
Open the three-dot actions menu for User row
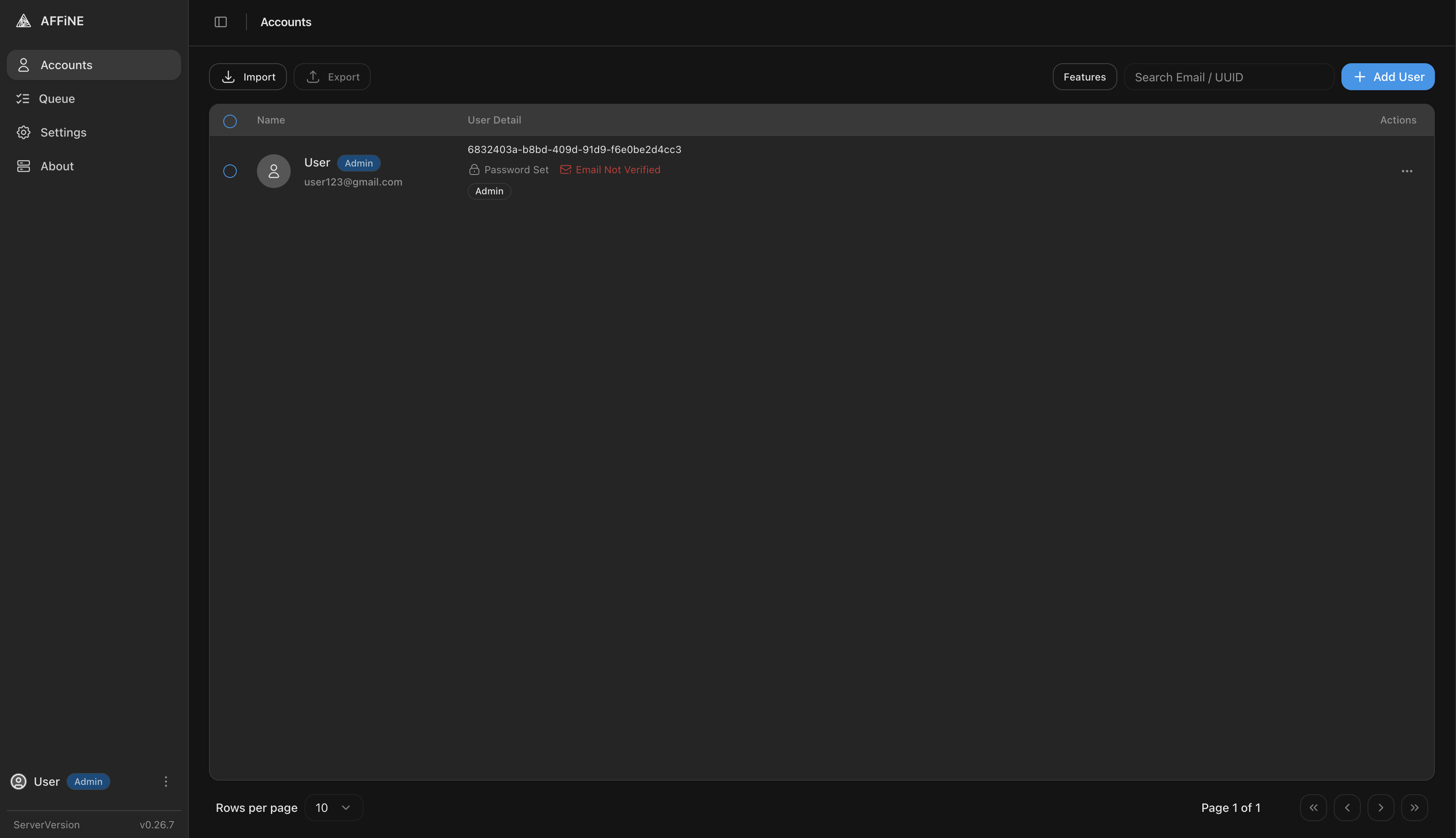pyautogui.click(x=1407, y=171)
